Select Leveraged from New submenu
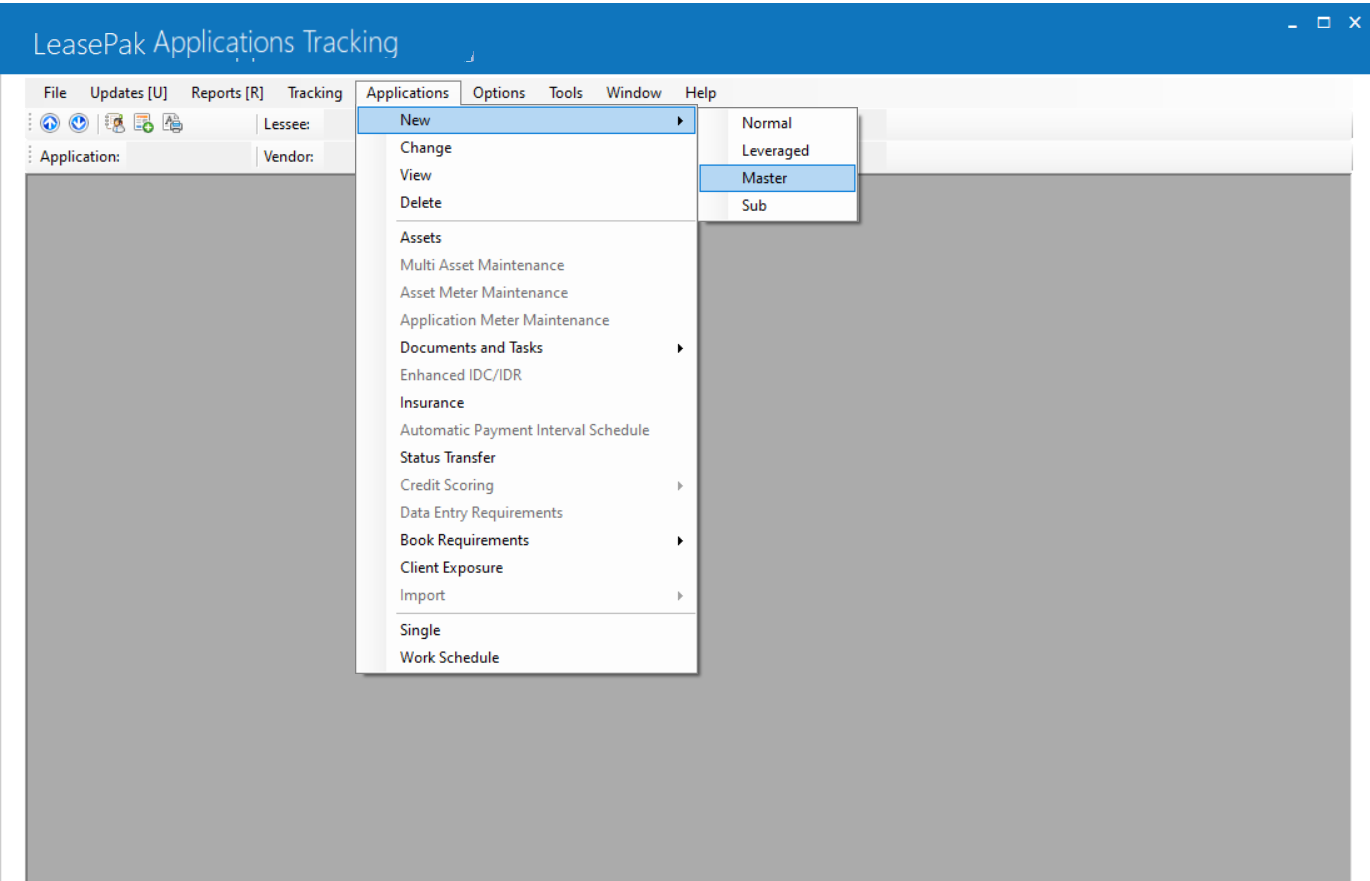This screenshot has height=881, width=1370. click(778, 151)
